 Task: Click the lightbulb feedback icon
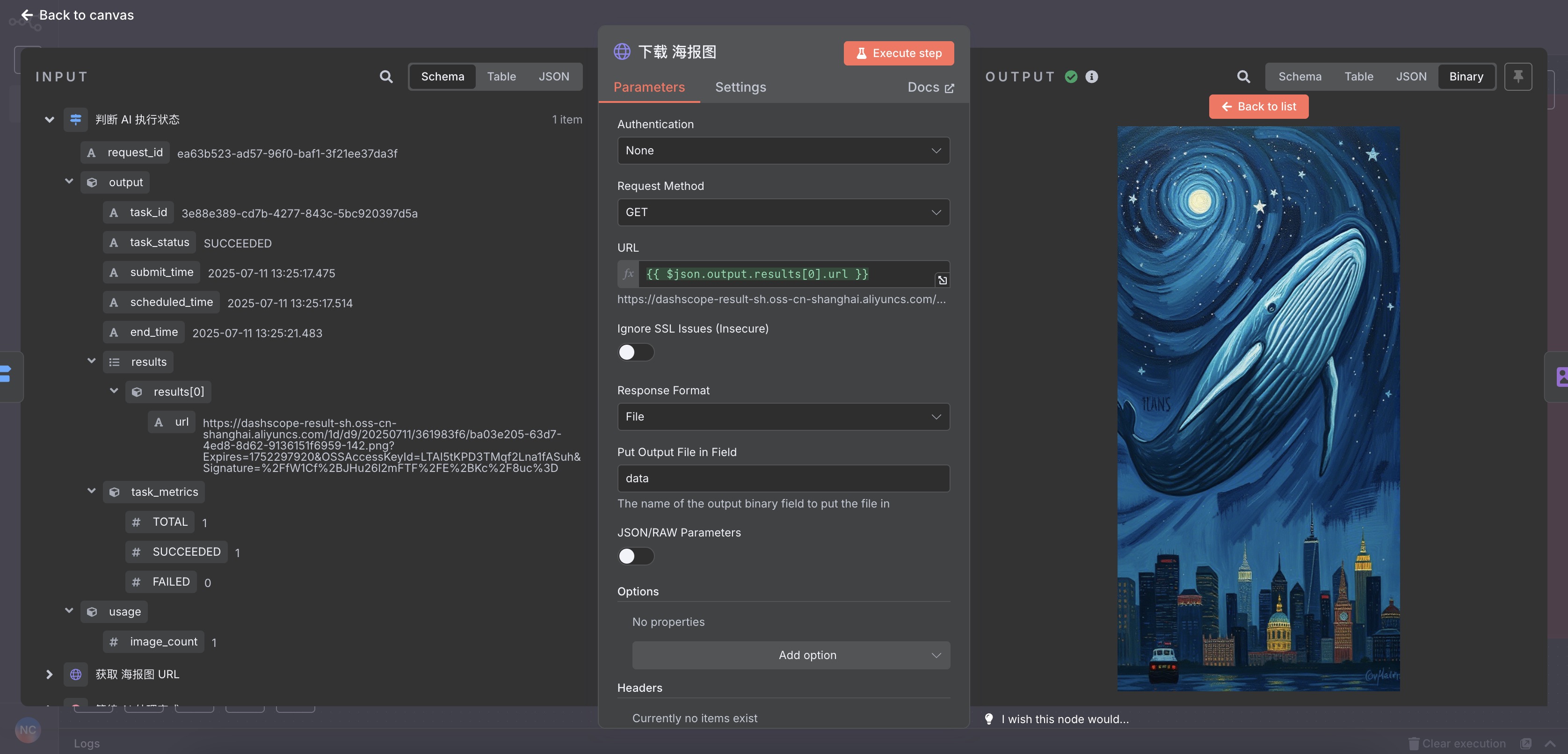[x=989, y=719]
